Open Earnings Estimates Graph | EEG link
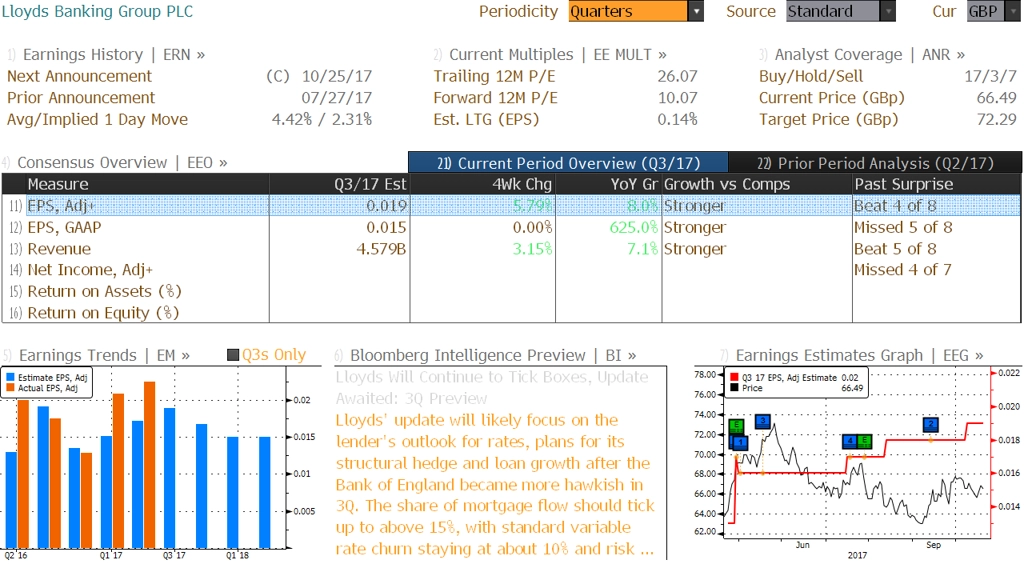This screenshot has height=564, width=1024. click(859, 355)
